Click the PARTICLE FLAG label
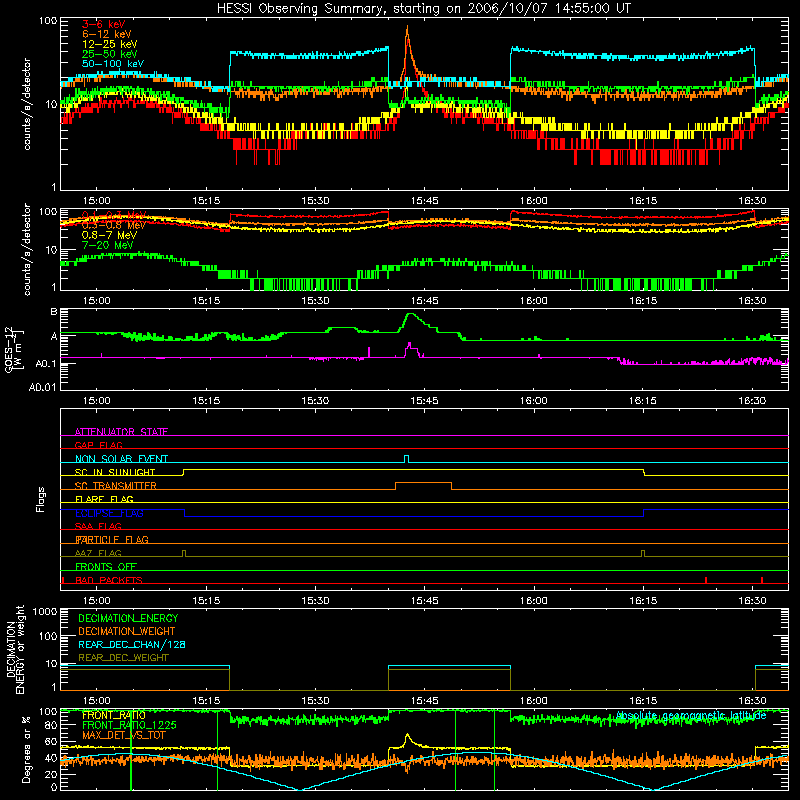Screen dimensions: 800x800 pyautogui.click(x=111, y=540)
